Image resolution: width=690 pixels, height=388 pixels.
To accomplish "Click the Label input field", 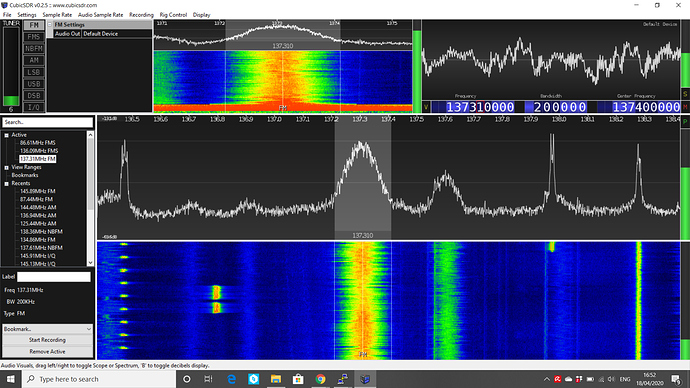I will point(54,277).
